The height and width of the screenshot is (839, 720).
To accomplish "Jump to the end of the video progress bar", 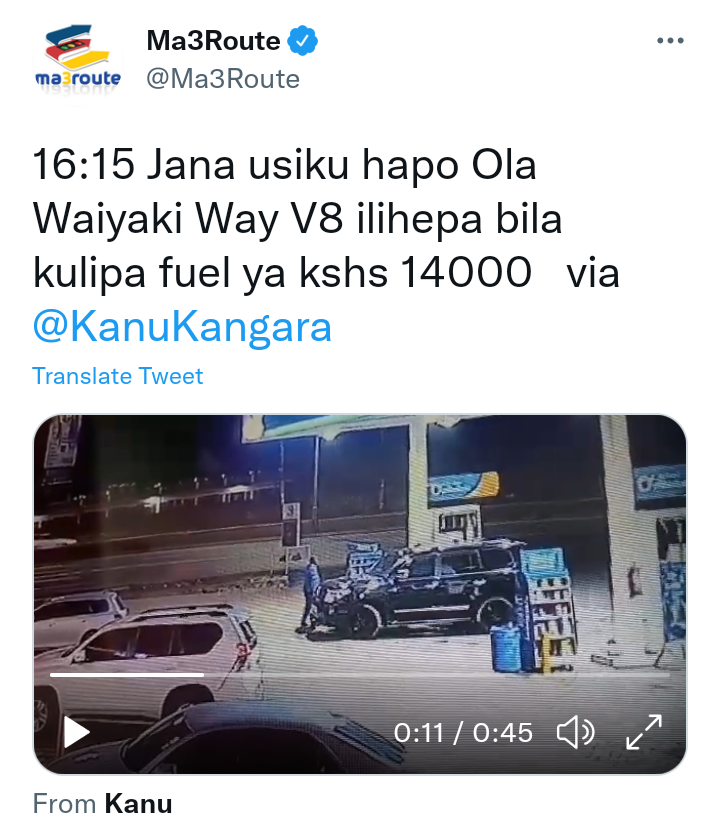I will (x=668, y=675).
